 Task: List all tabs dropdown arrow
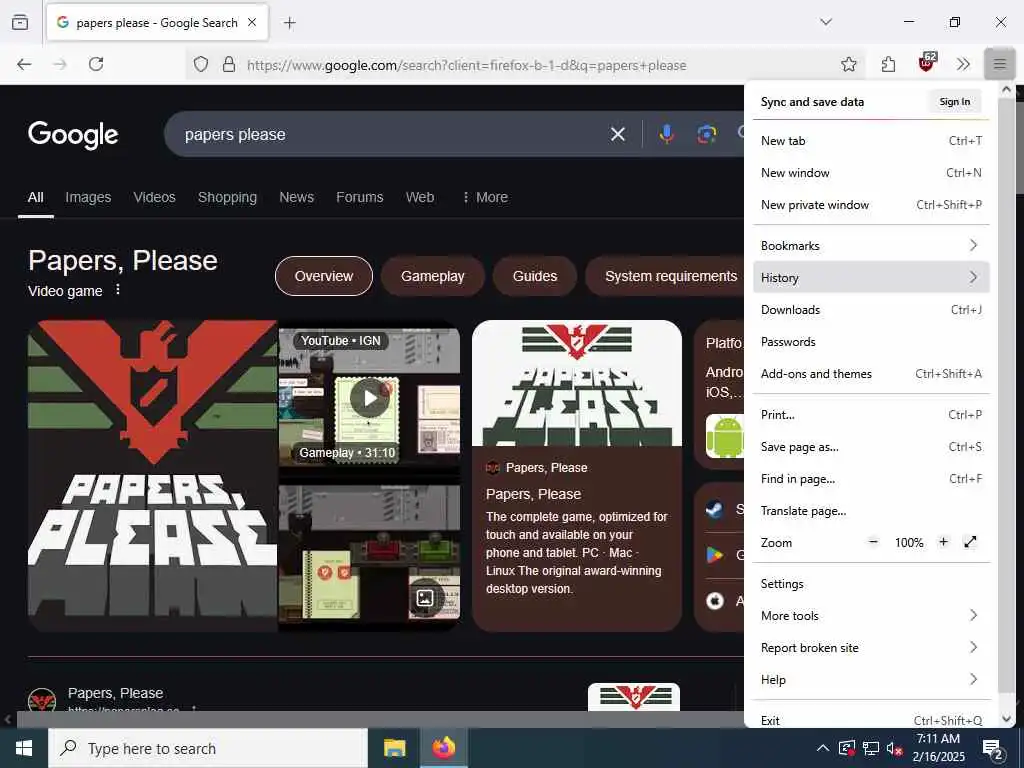point(826,22)
